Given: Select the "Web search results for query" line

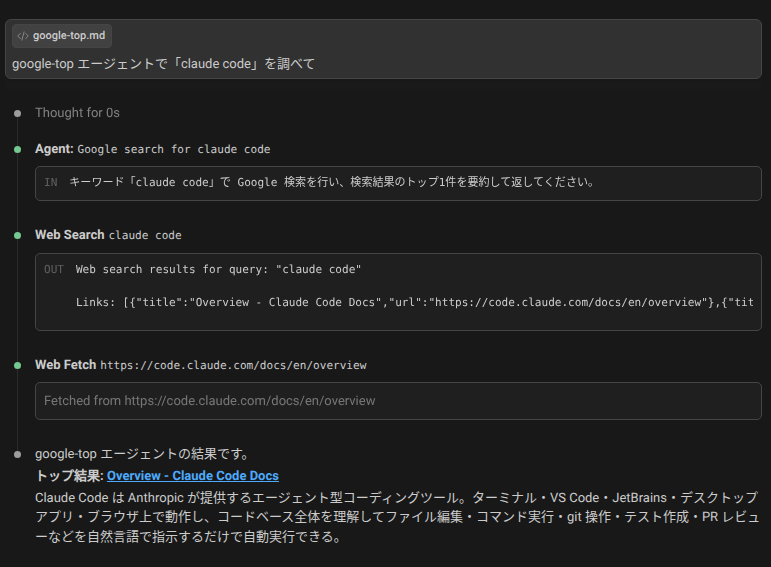Looking at the screenshot, I should tap(218, 269).
